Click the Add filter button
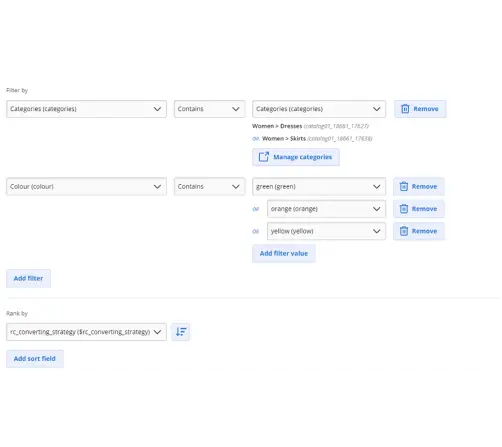The image size is (502, 447). click(x=28, y=279)
